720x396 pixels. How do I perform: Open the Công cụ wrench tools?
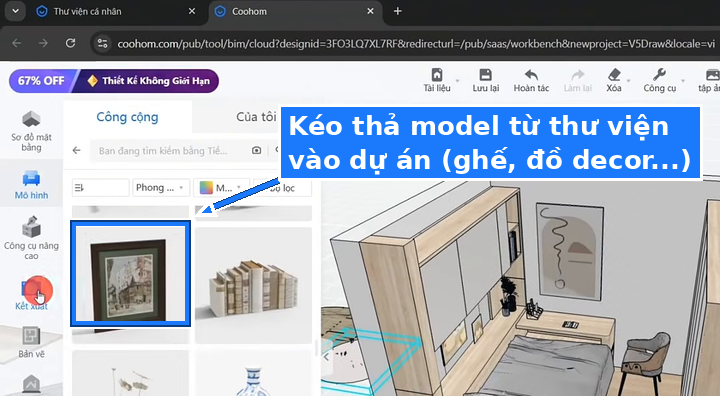tap(659, 80)
